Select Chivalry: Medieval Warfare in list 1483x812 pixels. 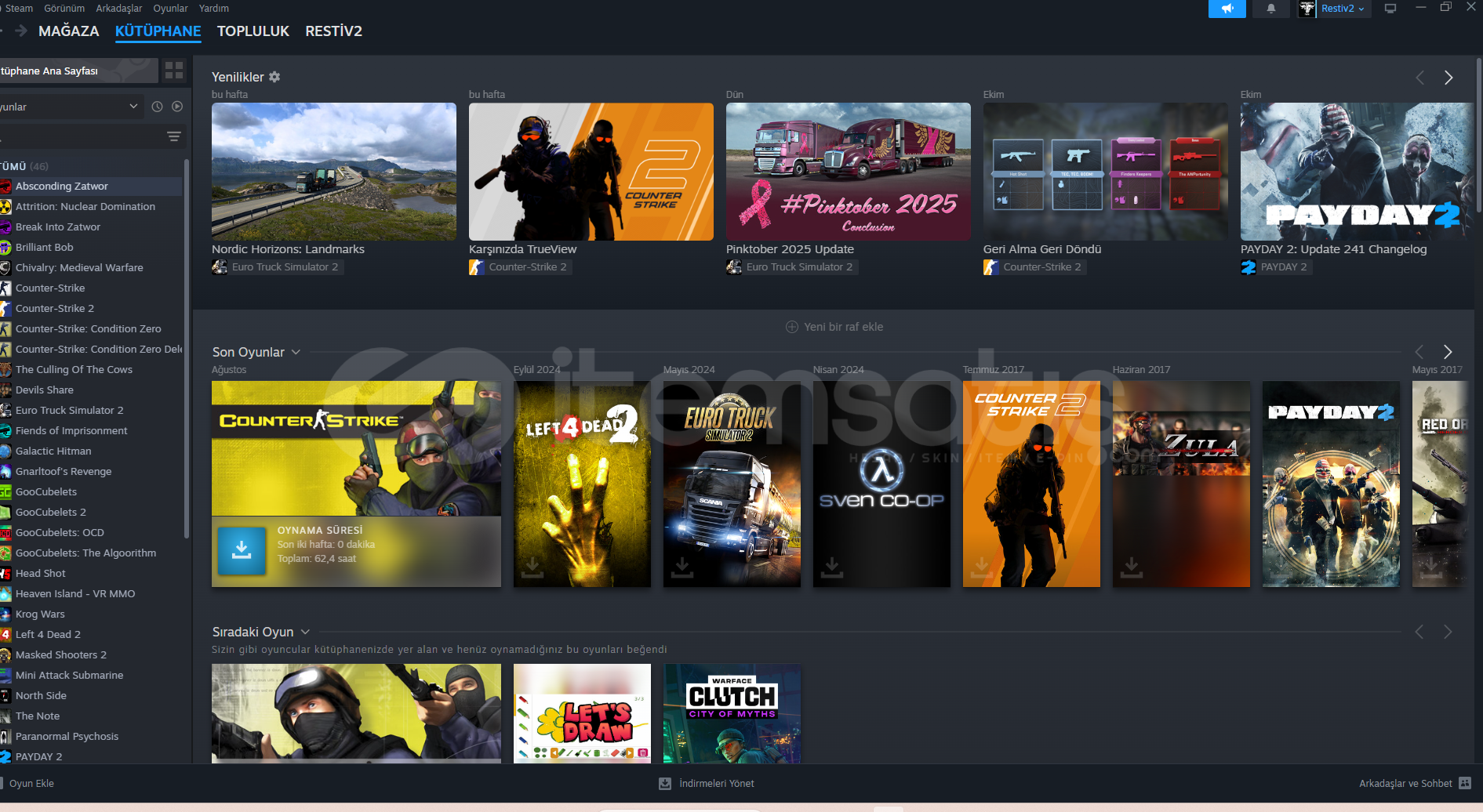point(91,267)
